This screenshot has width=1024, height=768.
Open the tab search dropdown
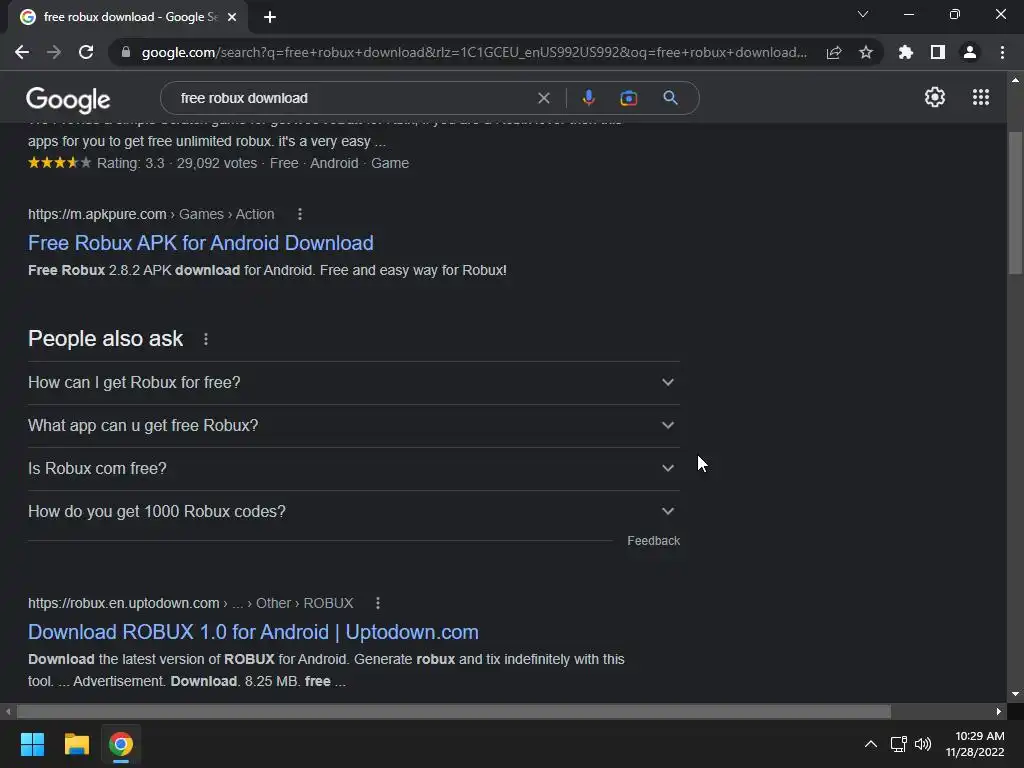point(863,14)
